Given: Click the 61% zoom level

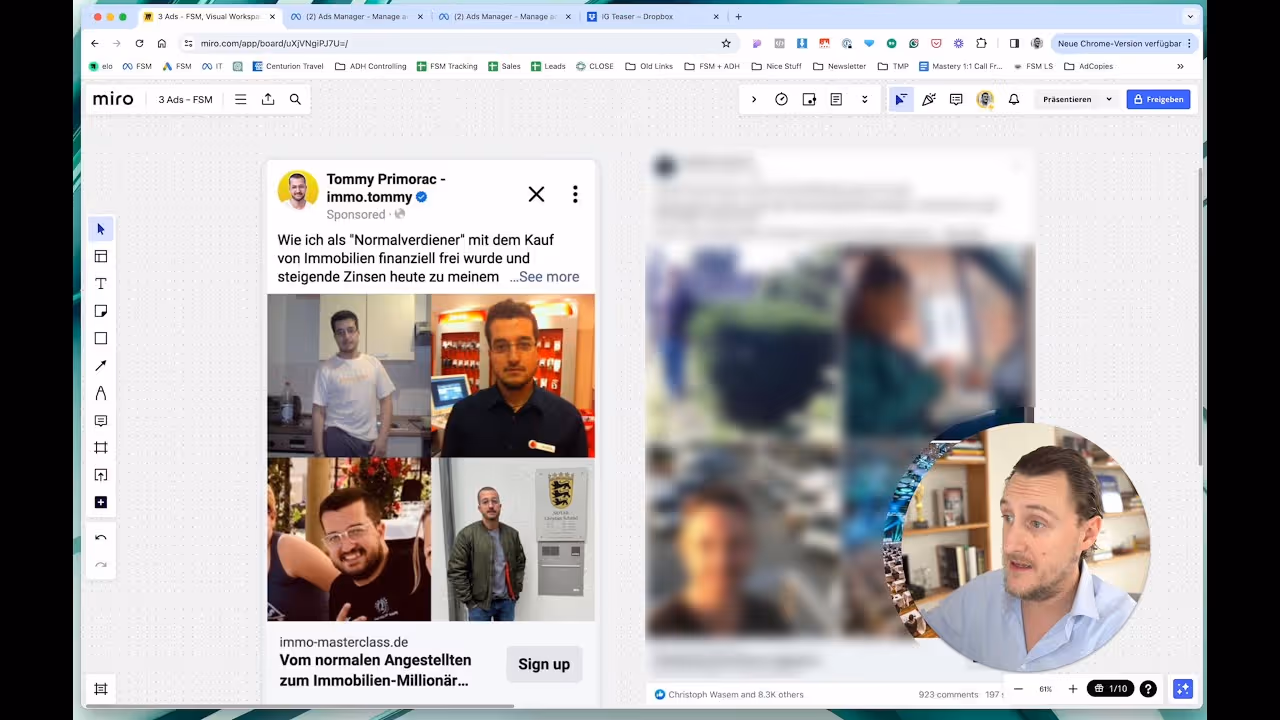Looking at the screenshot, I should click(x=1045, y=689).
